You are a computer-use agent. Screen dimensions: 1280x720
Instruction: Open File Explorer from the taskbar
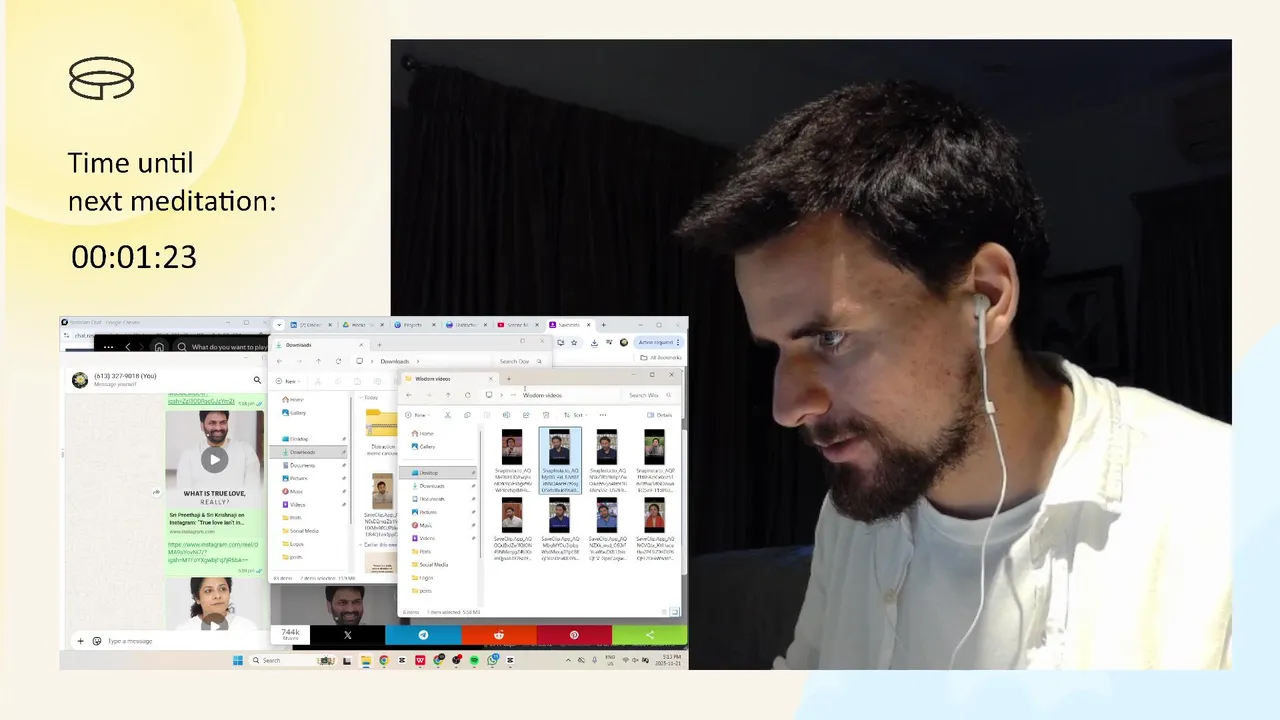pyautogui.click(x=366, y=660)
